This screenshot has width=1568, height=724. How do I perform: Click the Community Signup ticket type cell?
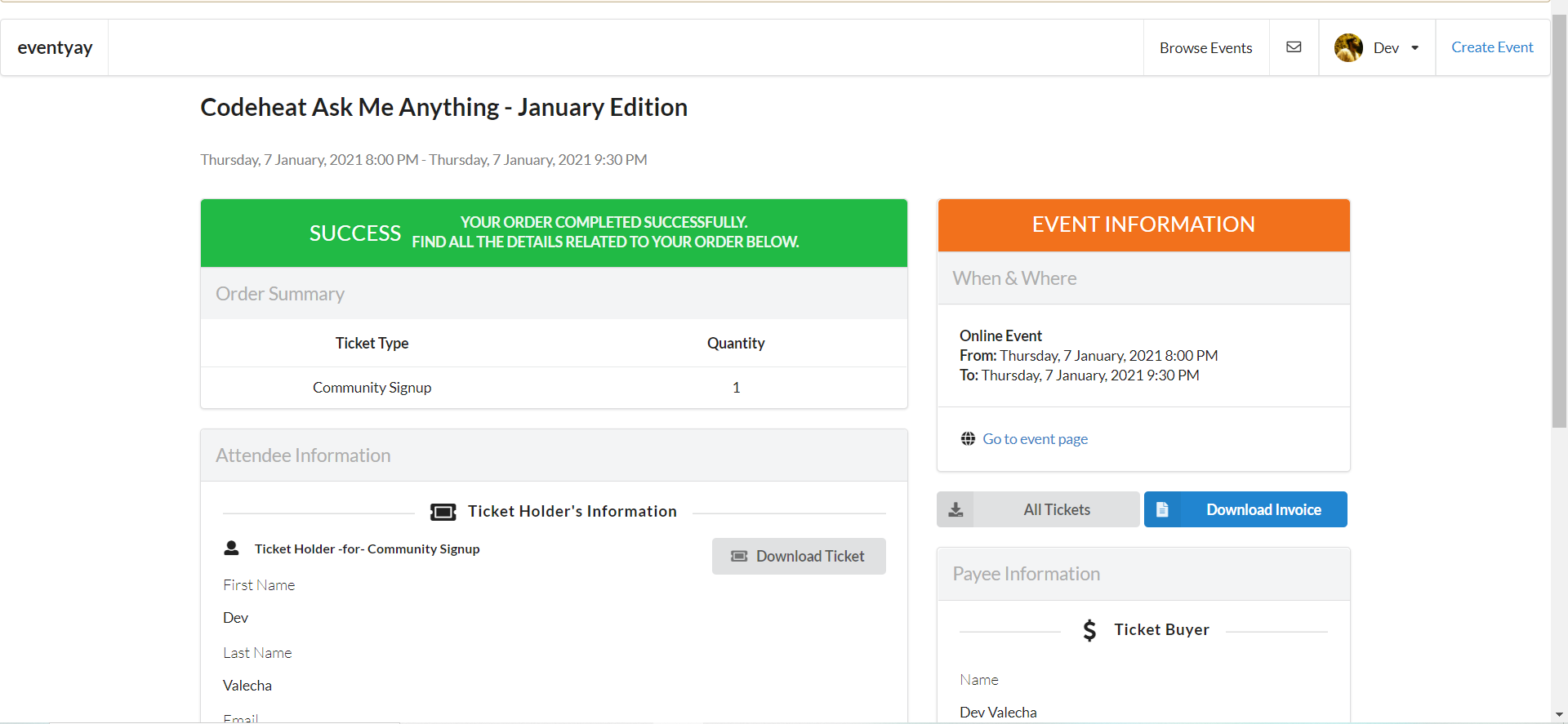click(x=372, y=388)
